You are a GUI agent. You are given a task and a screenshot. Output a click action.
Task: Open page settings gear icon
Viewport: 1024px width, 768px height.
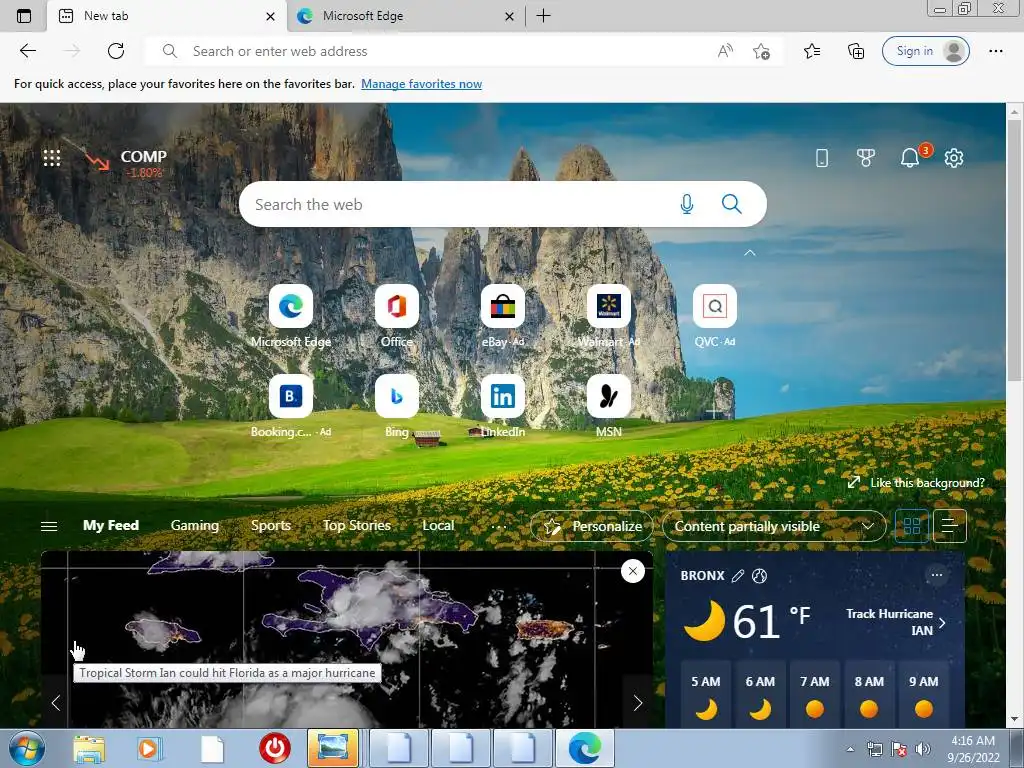954,158
